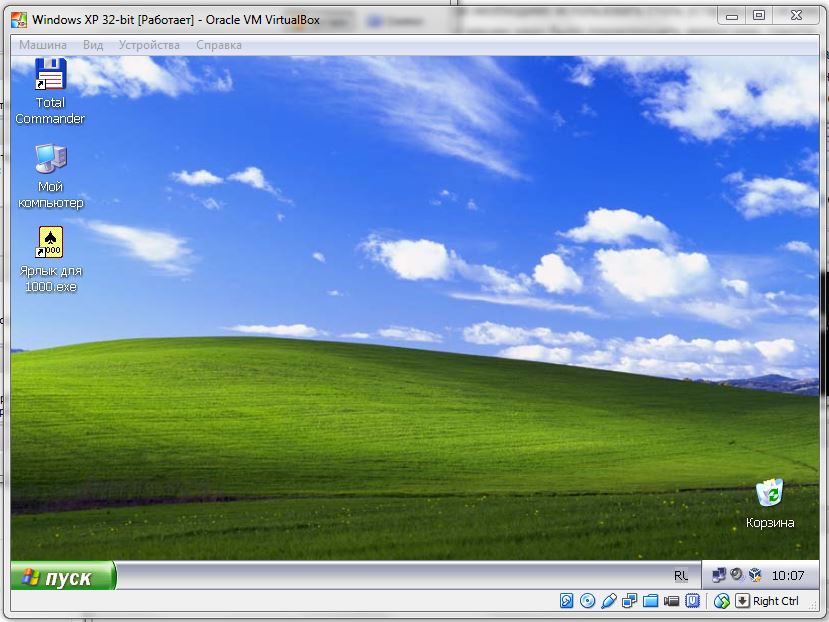
Task: Select the Ярлык для 1000.exe shortcut
Action: coord(51,260)
